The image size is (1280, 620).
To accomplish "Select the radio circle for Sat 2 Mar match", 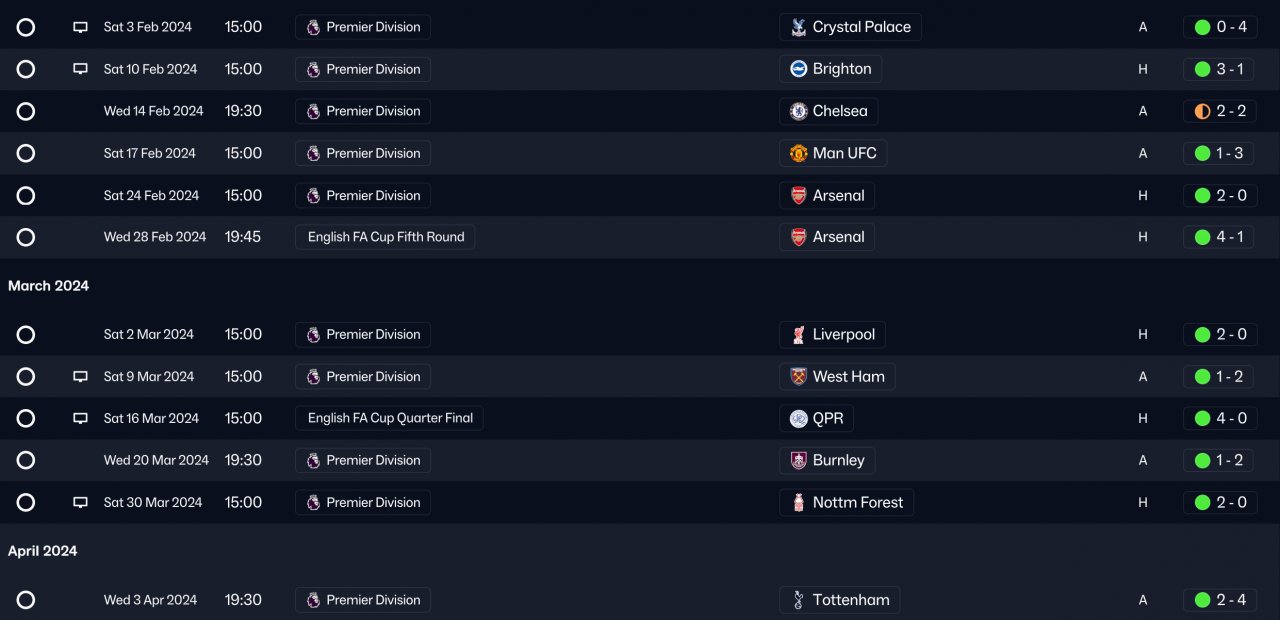I will 26,335.
